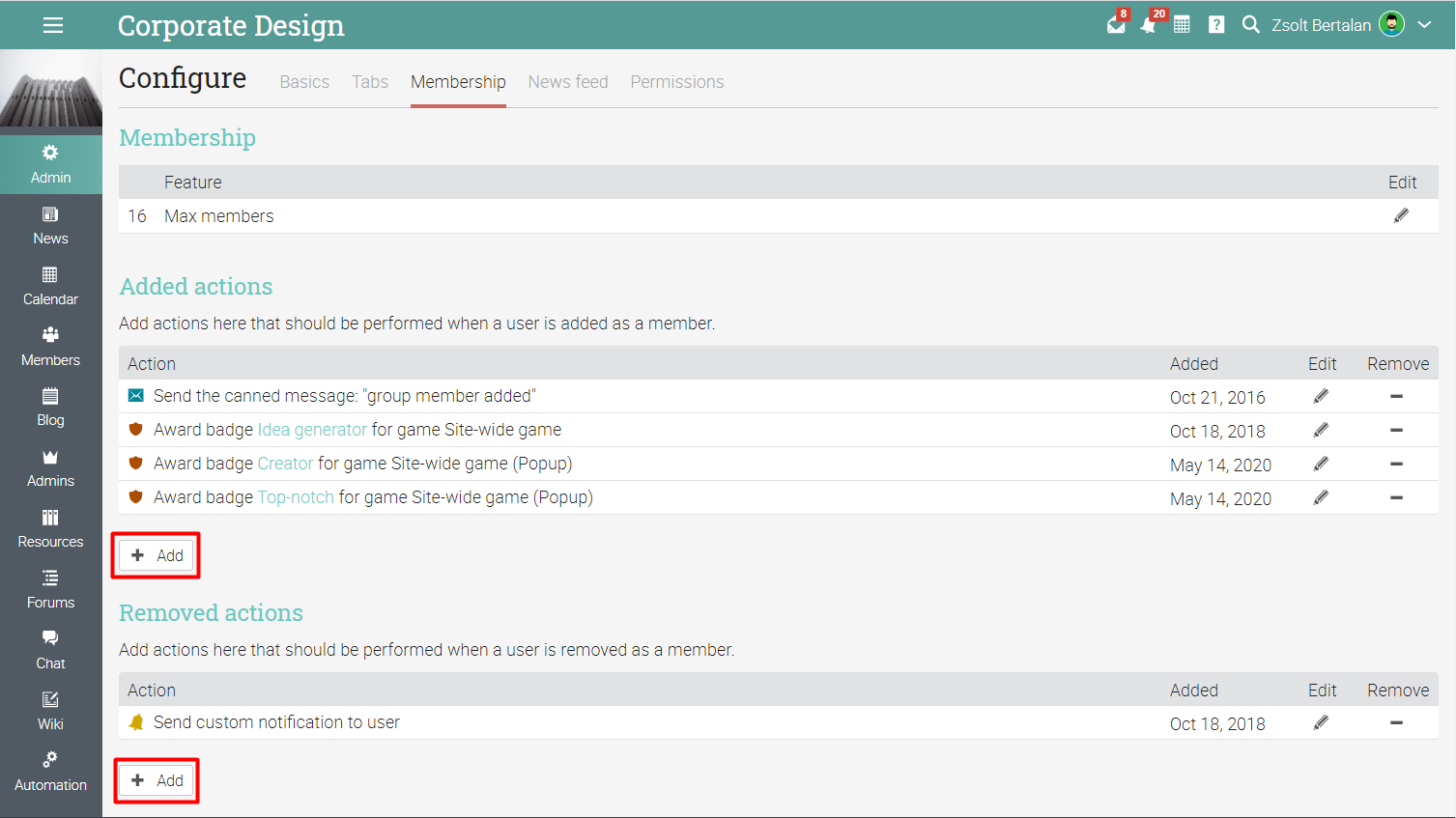Open messages inbox icon with badge 8
The image size is (1456, 818).
pos(1117,23)
